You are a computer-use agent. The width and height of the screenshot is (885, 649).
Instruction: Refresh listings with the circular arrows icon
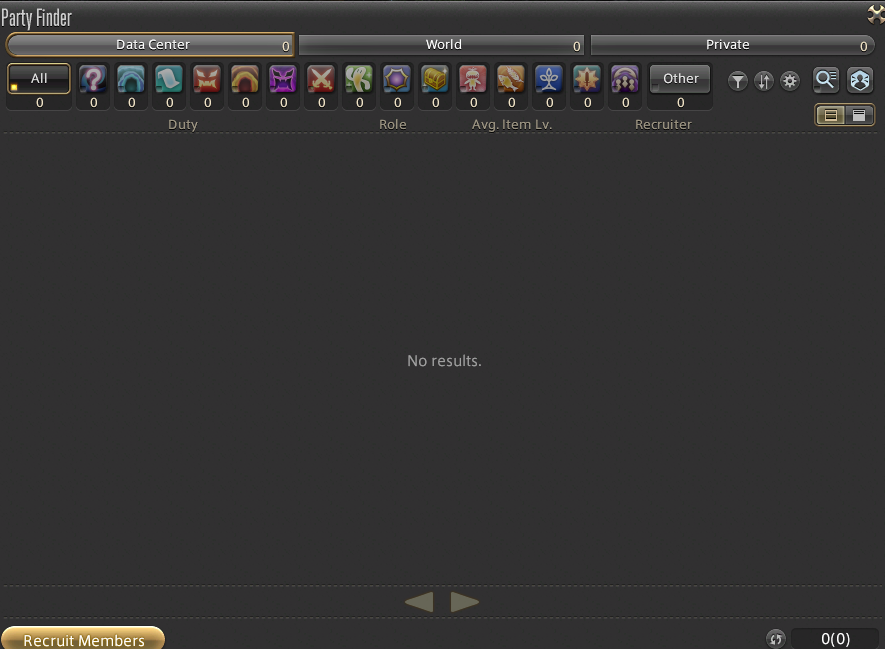tap(776, 639)
